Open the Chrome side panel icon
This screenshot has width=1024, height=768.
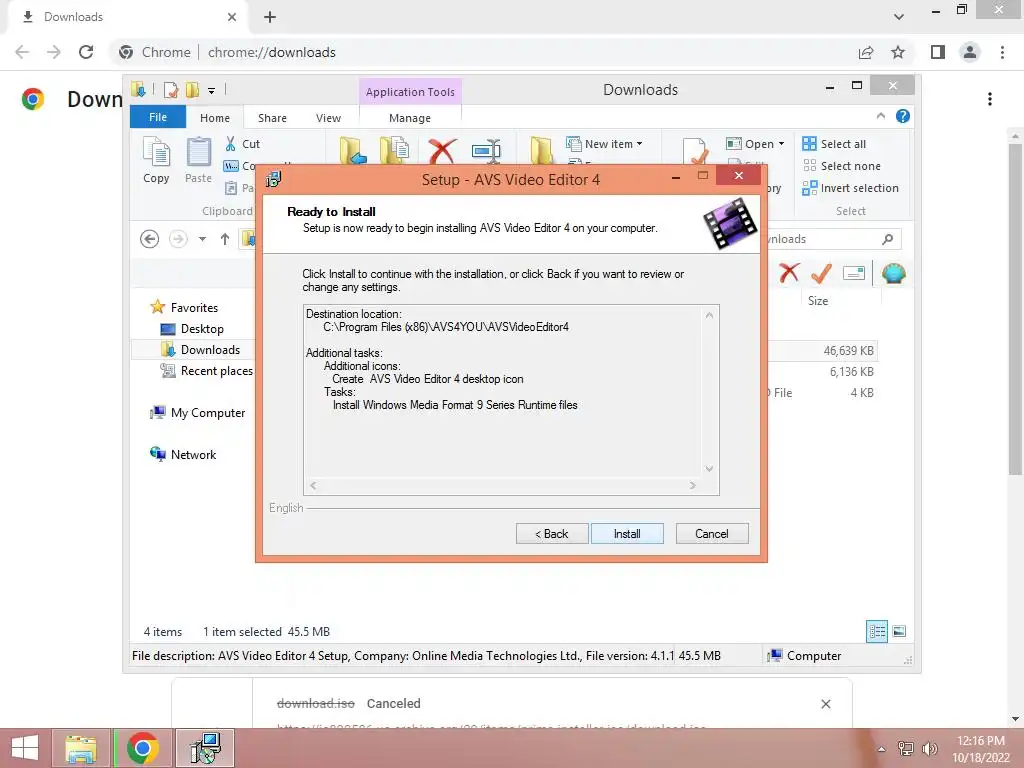pos(938,52)
